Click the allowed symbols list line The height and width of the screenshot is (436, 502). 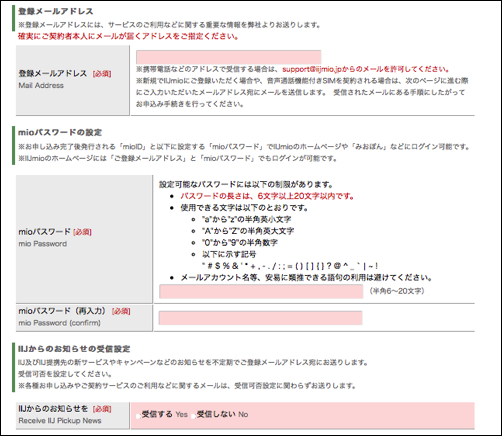pos(290,266)
